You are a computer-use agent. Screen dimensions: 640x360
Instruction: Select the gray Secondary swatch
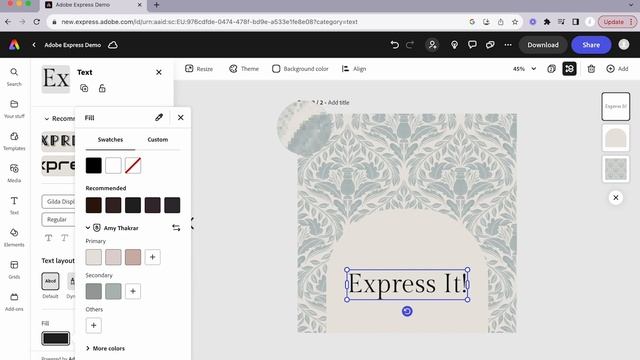pos(93,291)
